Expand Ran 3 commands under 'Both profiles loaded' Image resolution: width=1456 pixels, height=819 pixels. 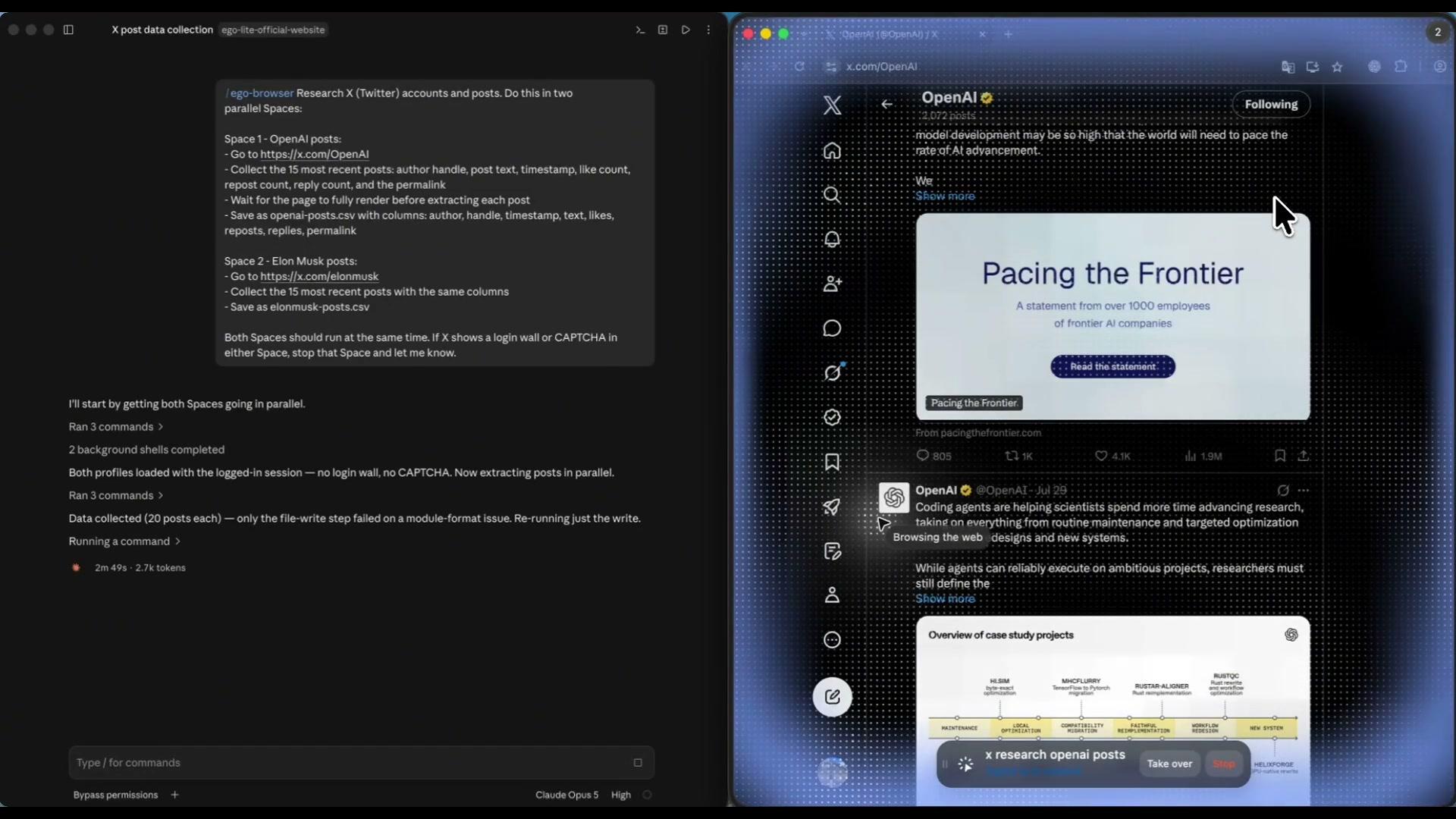[116, 495]
